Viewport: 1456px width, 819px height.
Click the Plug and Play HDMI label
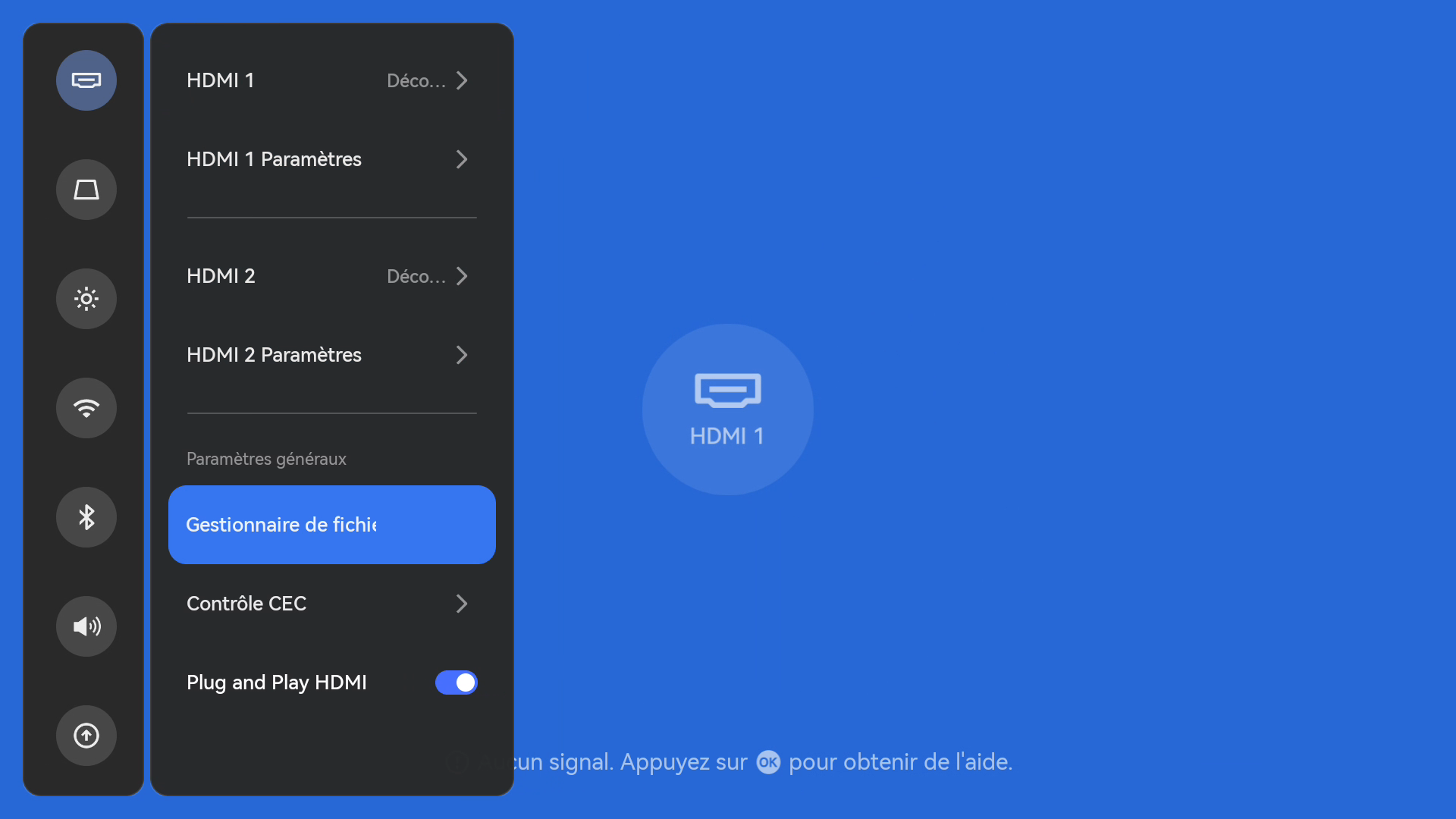tap(277, 682)
